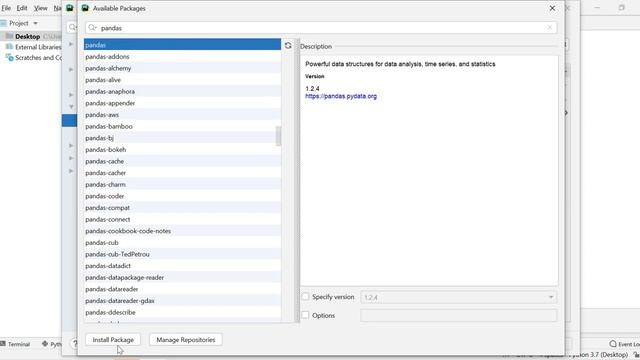Open the pandas.pydata.org link
Image resolution: width=640 pixels, height=360 pixels.
pyautogui.click(x=341, y=96)
